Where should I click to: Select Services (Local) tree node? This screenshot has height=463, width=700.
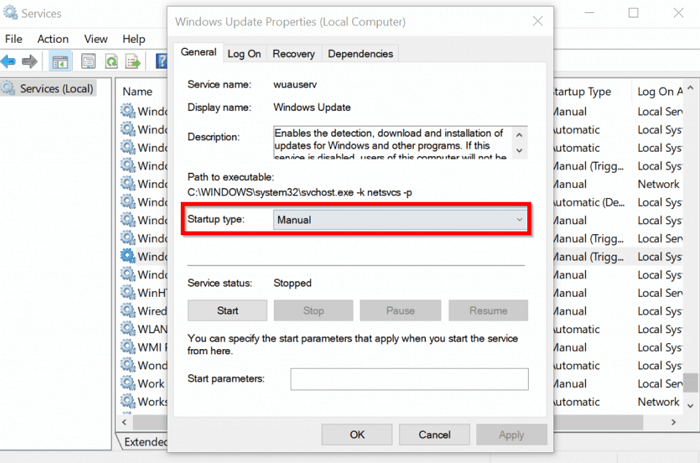(x=48, y=88)
